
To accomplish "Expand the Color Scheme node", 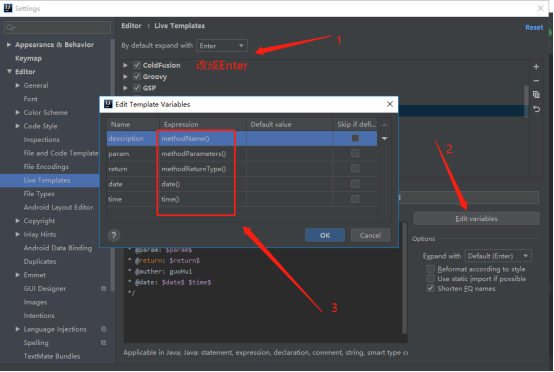I will click(18, 112).
